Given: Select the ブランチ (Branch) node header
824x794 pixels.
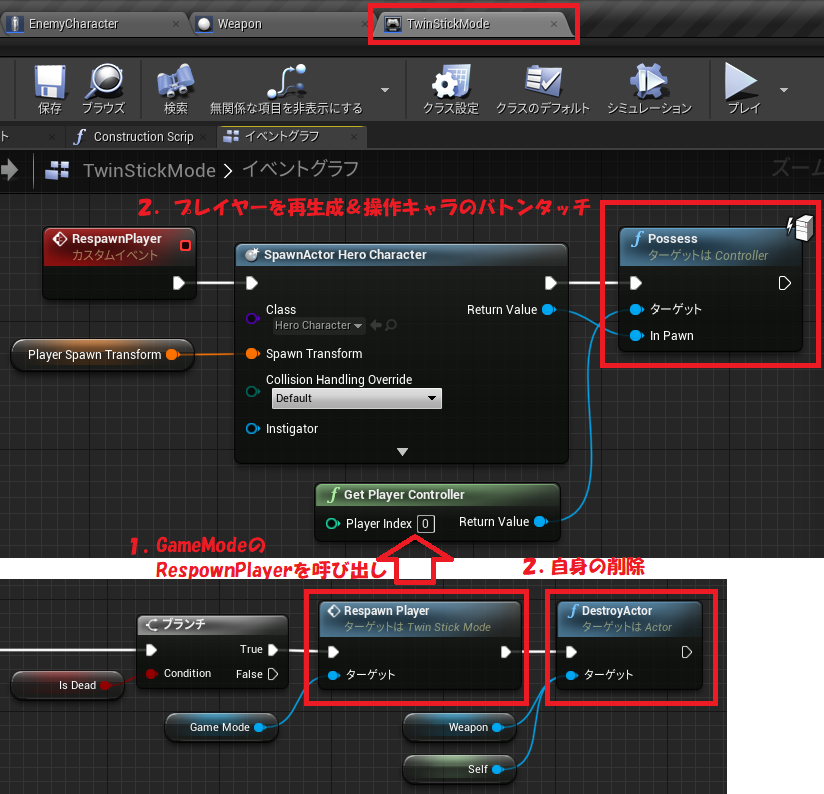Looking at the screenshot, I should pos(213,625).
